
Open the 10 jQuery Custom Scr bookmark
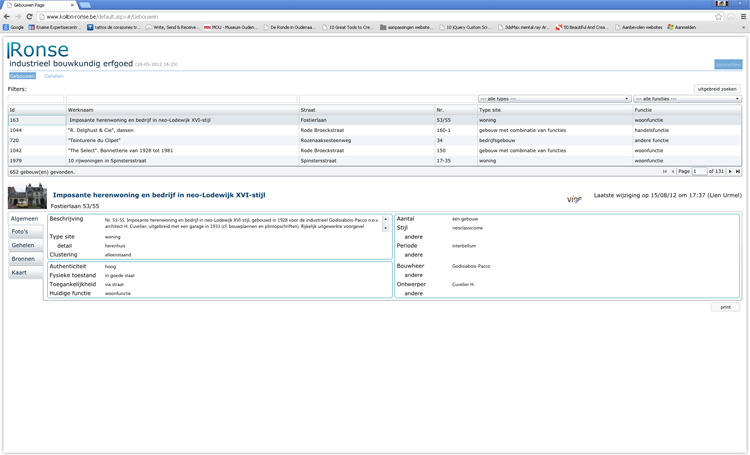point(465,27)
